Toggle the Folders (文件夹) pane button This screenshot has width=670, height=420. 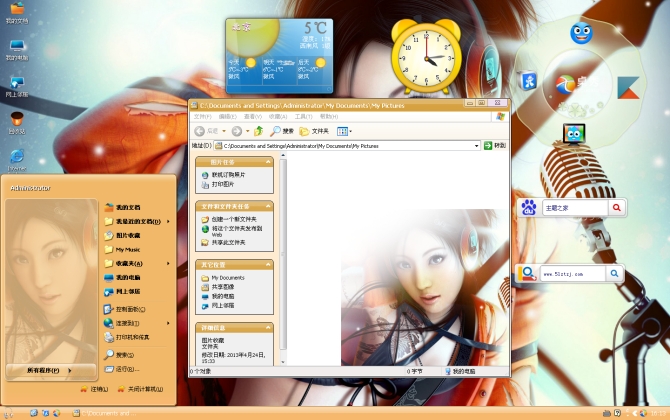(314, 131)
